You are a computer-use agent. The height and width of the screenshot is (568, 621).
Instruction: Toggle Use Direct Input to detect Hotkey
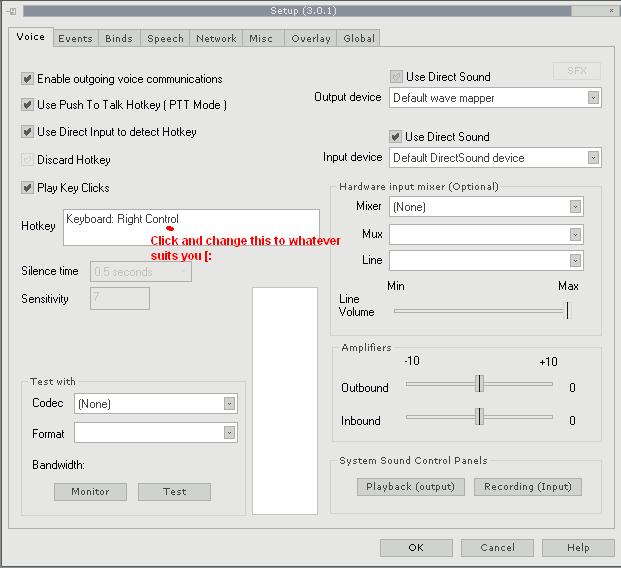pos(28,132)
